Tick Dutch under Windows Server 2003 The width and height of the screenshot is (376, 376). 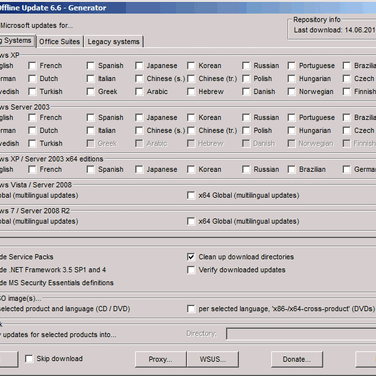32,131
